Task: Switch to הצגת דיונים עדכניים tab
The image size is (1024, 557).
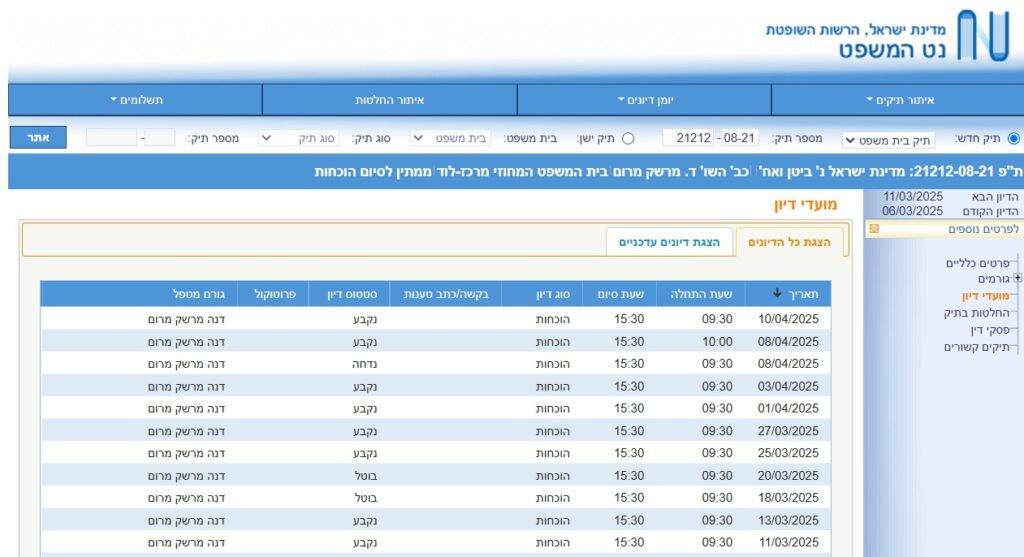Action: point(669,242)
